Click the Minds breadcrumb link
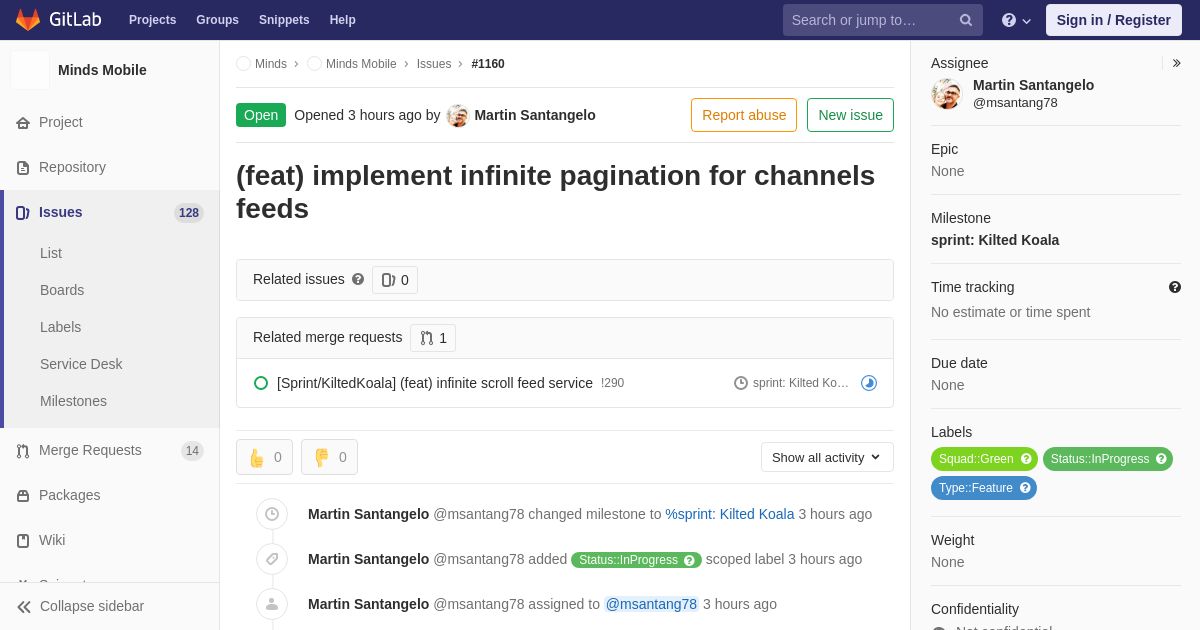 (271, 64)
